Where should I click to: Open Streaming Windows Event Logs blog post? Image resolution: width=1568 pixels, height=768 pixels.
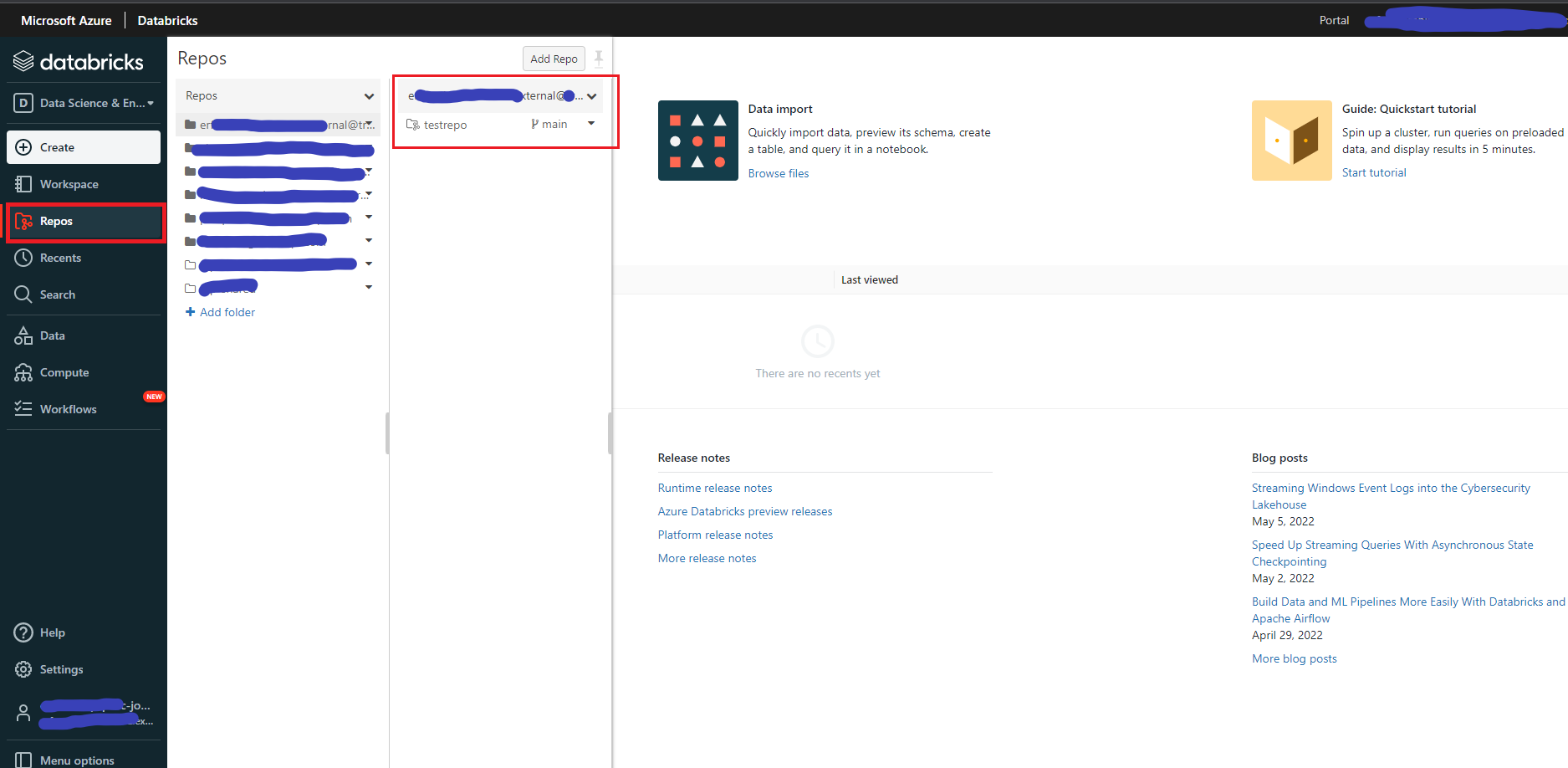point(1391,496)
